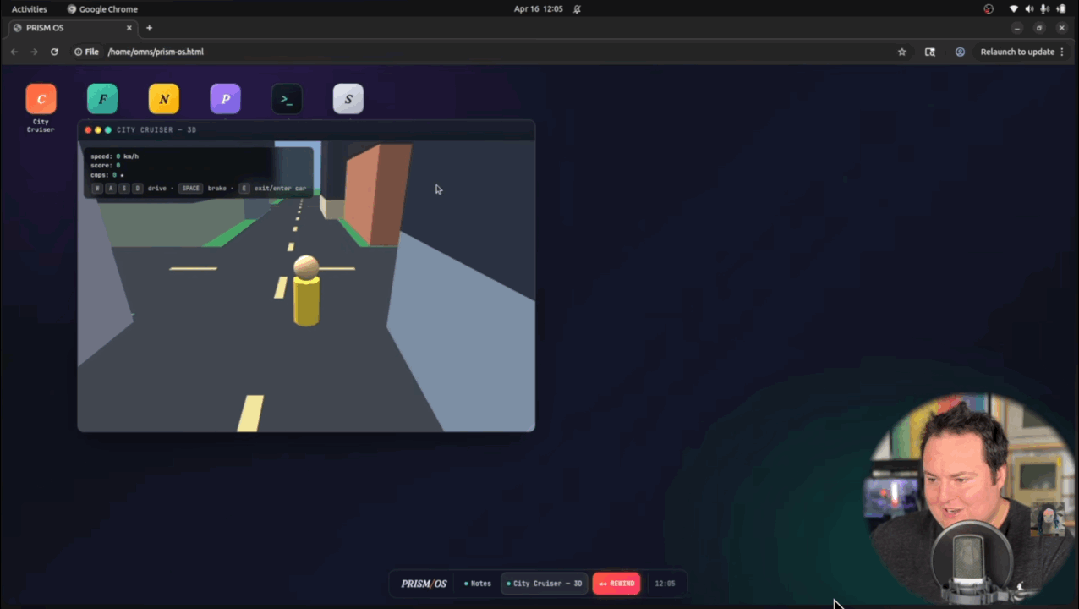Click the speed readout in game HUD
Image resolution: width=1079 pixels, height=609 pixels.
click(x=114, y=156)
